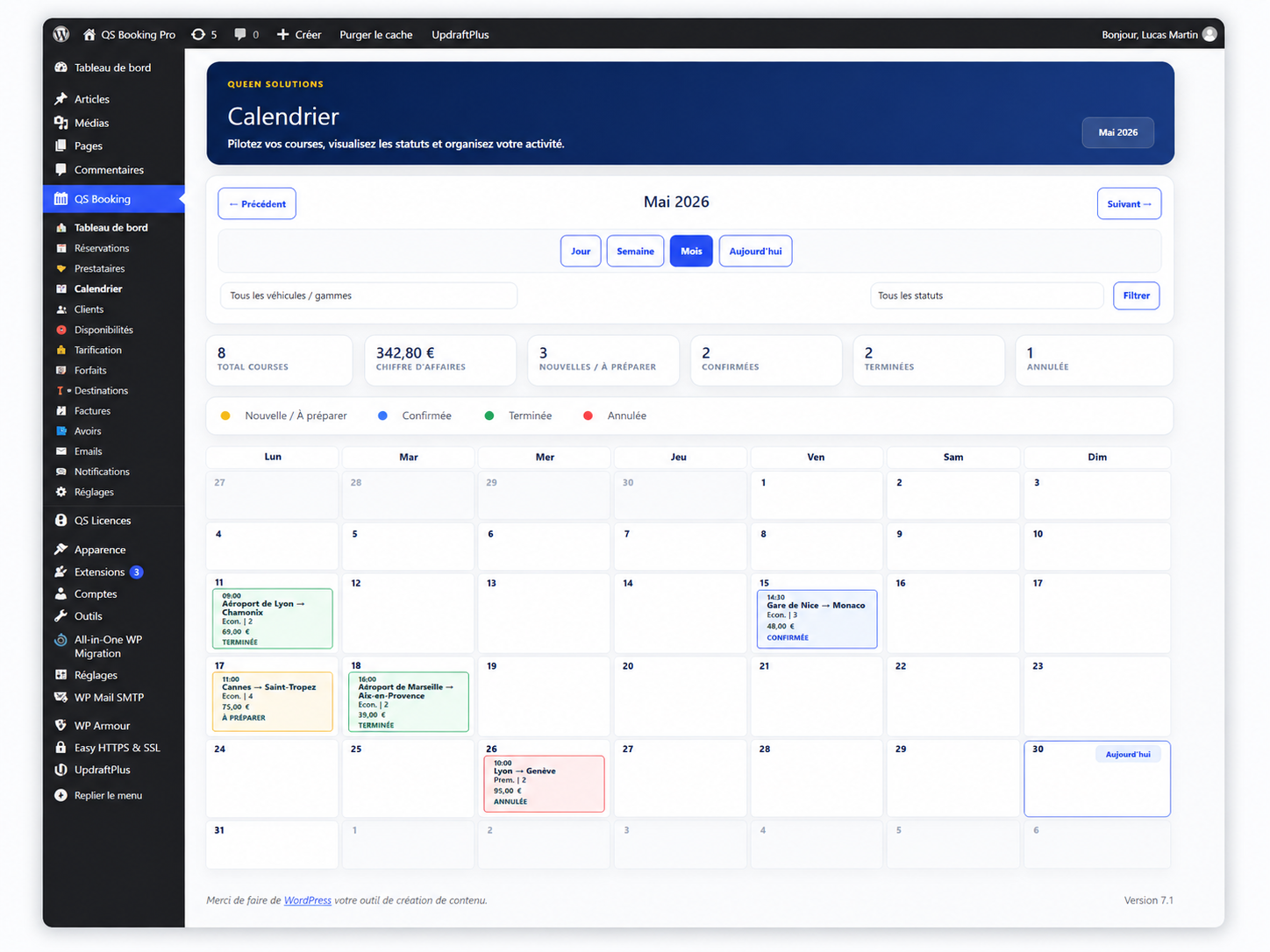Click the Articles pushpin icon
Image resolution: width=1270 pixels, height=952 pixels.
(x=61, y=99)
